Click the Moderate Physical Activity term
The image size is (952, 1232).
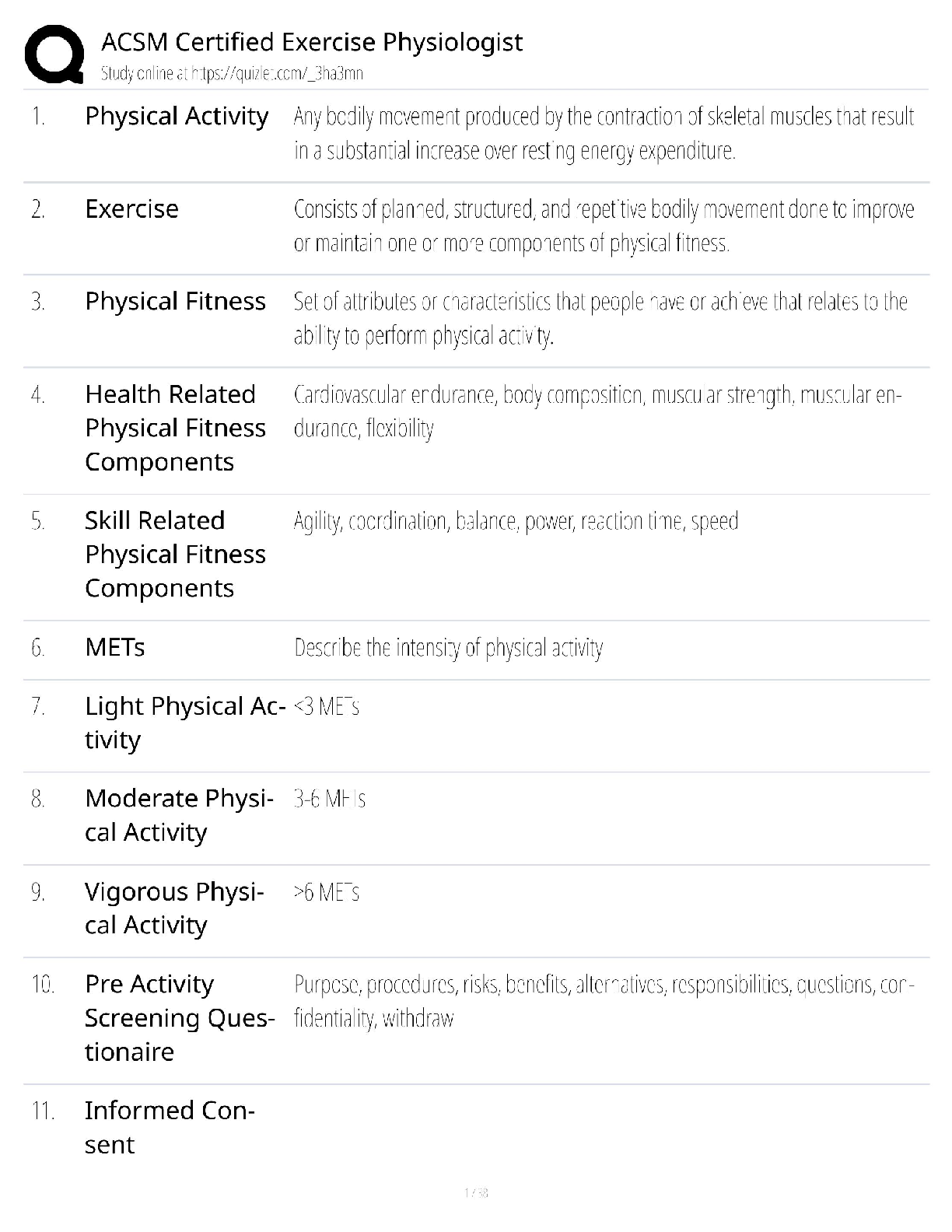(179, 815)
